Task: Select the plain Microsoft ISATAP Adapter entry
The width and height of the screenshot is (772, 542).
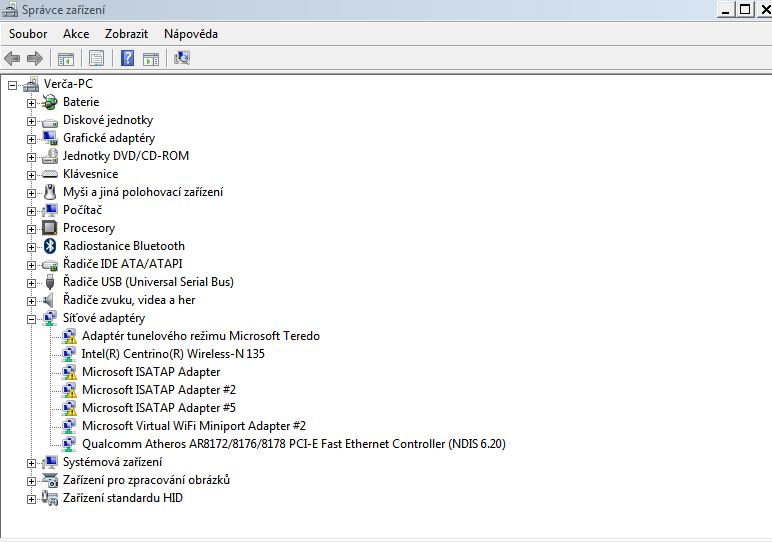Action: point(151,372)
